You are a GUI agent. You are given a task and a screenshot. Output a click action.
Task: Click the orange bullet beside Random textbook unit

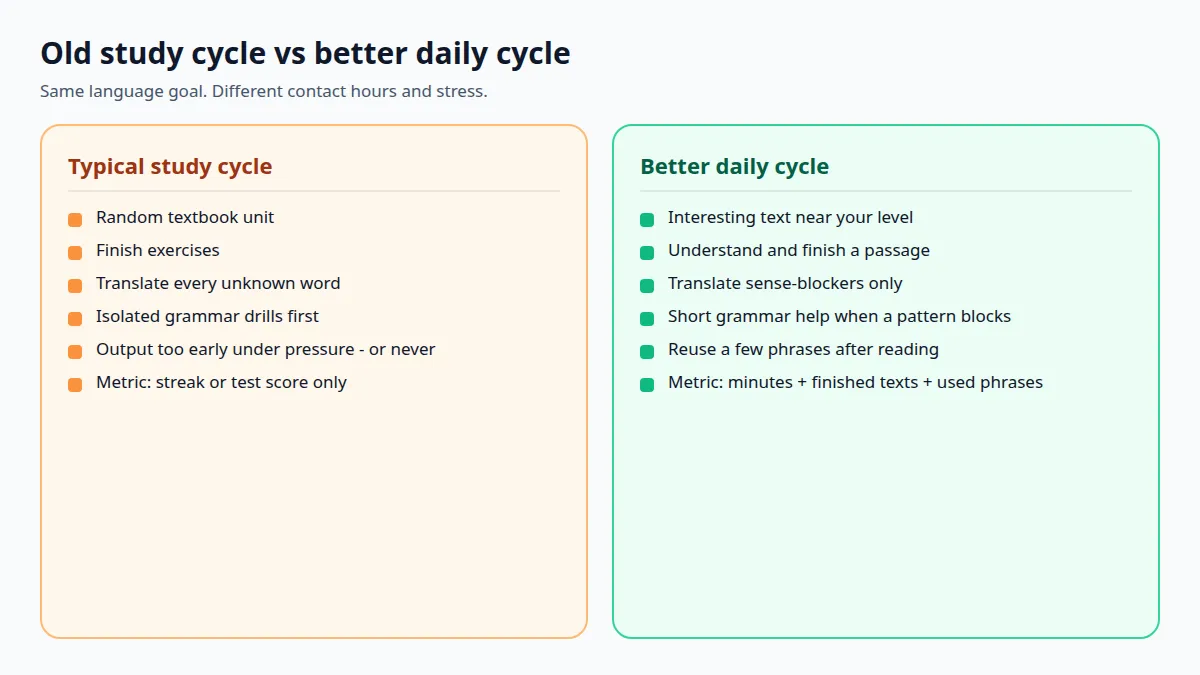click(75, 220)
